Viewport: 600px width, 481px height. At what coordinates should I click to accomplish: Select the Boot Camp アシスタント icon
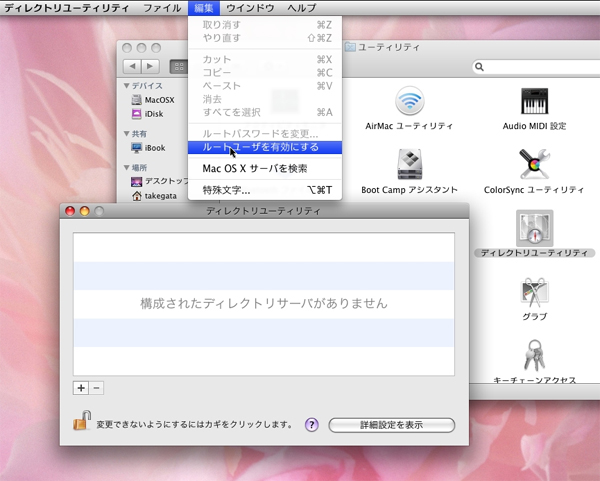pyautogui.click(x=409, y=164)
